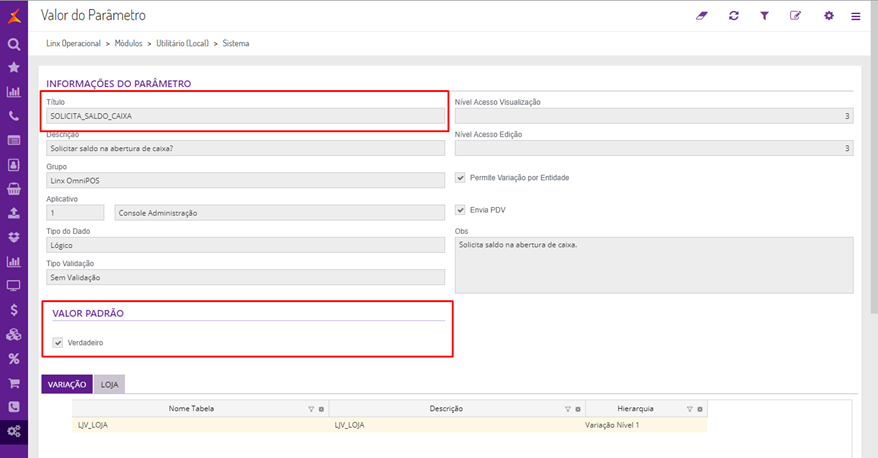
Task: Open filter dropdown on Hierarquia column
Action: click(690, 409)
